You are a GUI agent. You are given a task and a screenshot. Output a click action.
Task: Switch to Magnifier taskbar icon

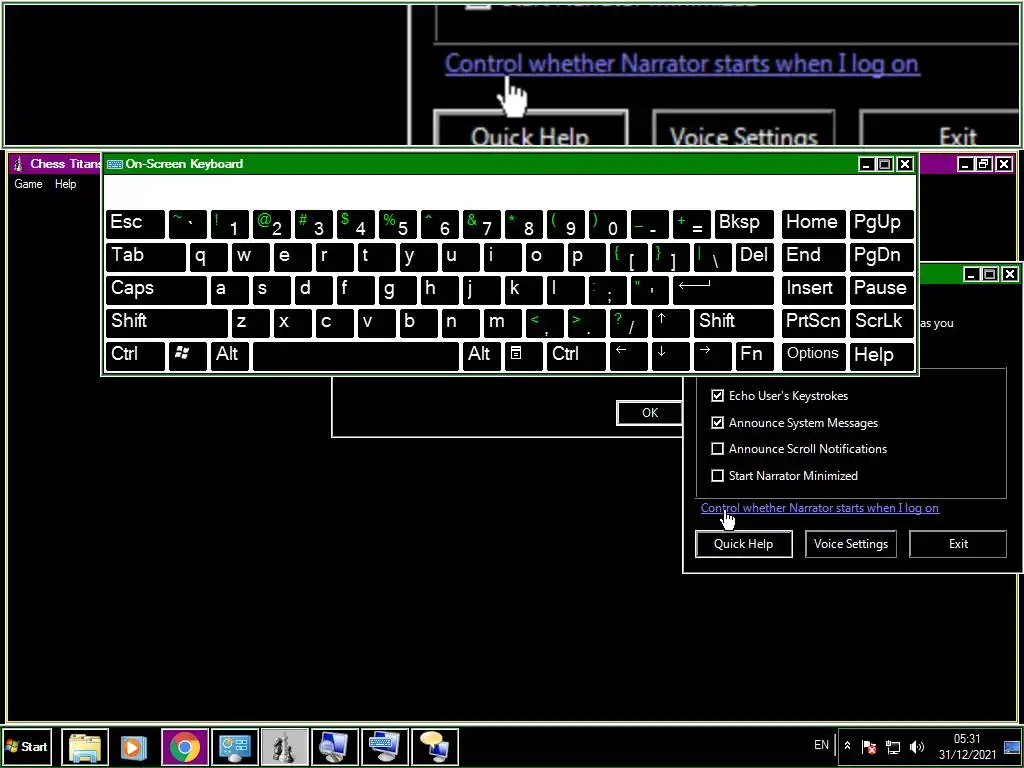pos(334,746)
